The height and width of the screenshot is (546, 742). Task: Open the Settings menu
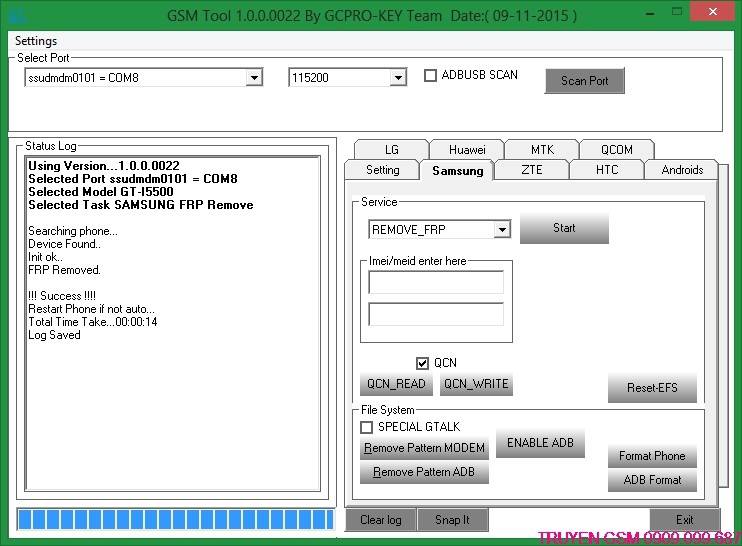[x=36, y=41]
